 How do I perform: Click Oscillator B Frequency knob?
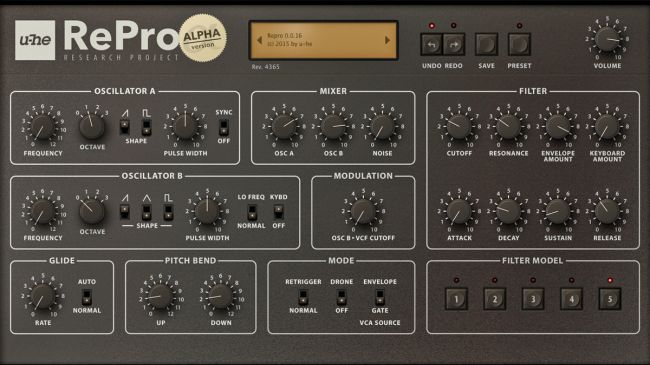coord(43,212)
